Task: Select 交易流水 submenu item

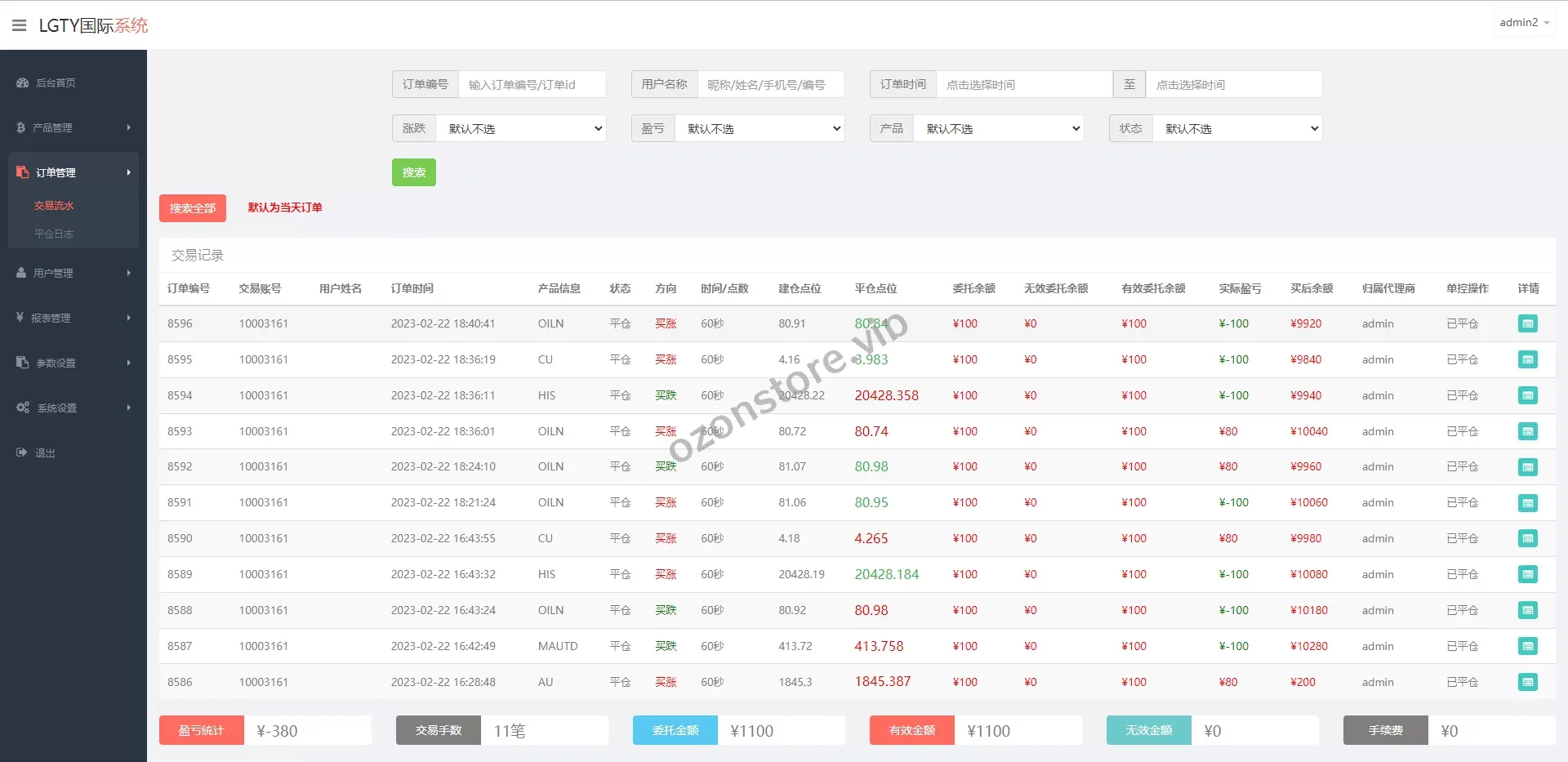Action: coord(54,206)
